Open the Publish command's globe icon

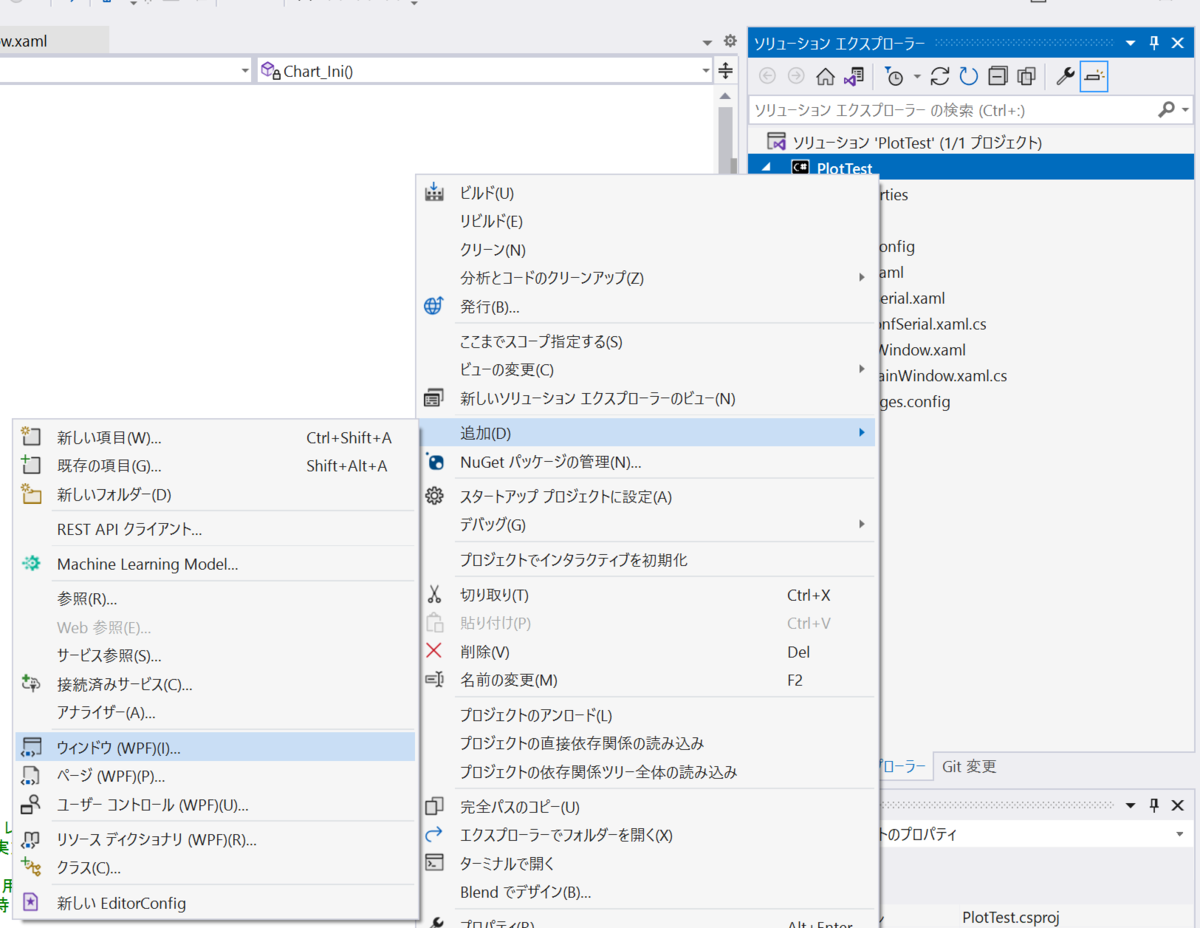(x=433, y=306)
